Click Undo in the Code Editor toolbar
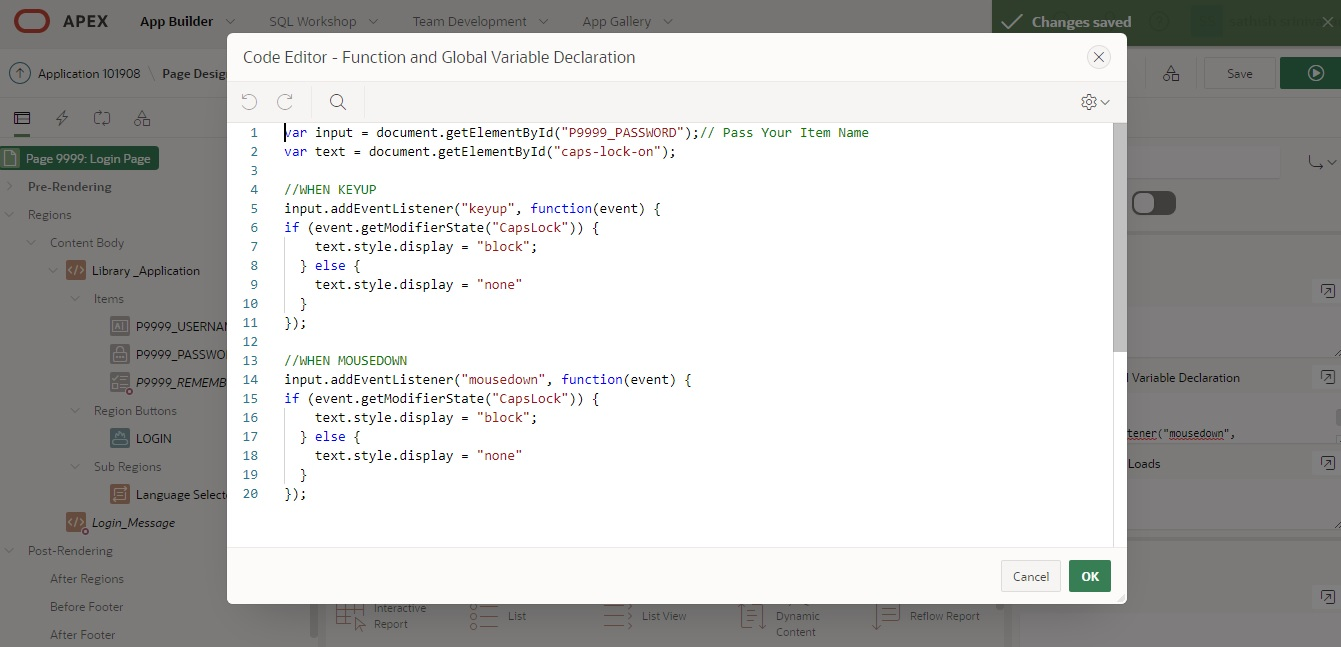This screenshot has height=647, width=1341. pos(249,102)
